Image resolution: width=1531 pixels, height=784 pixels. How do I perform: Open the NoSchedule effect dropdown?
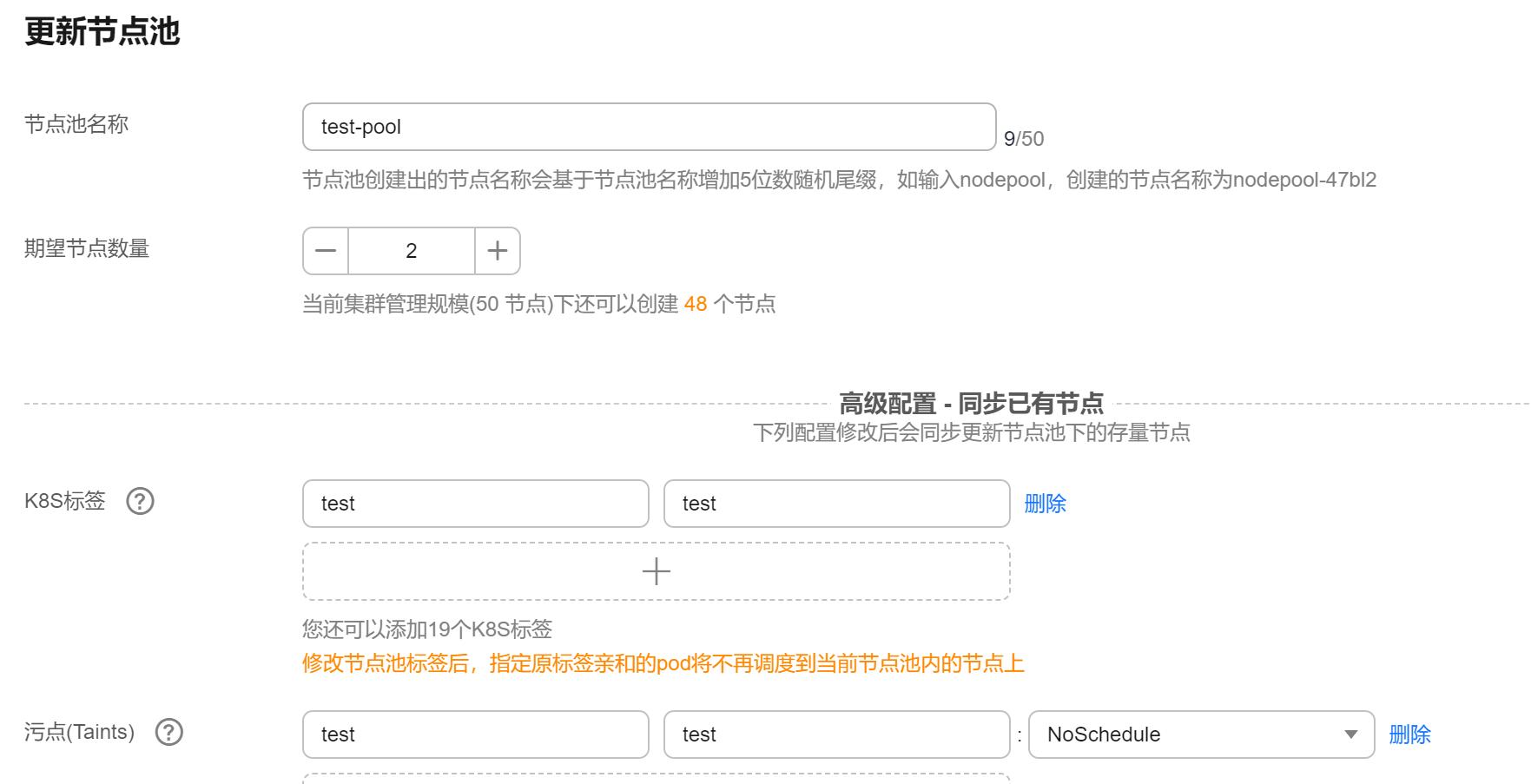pyautogui.click(x=1201, y=735)
